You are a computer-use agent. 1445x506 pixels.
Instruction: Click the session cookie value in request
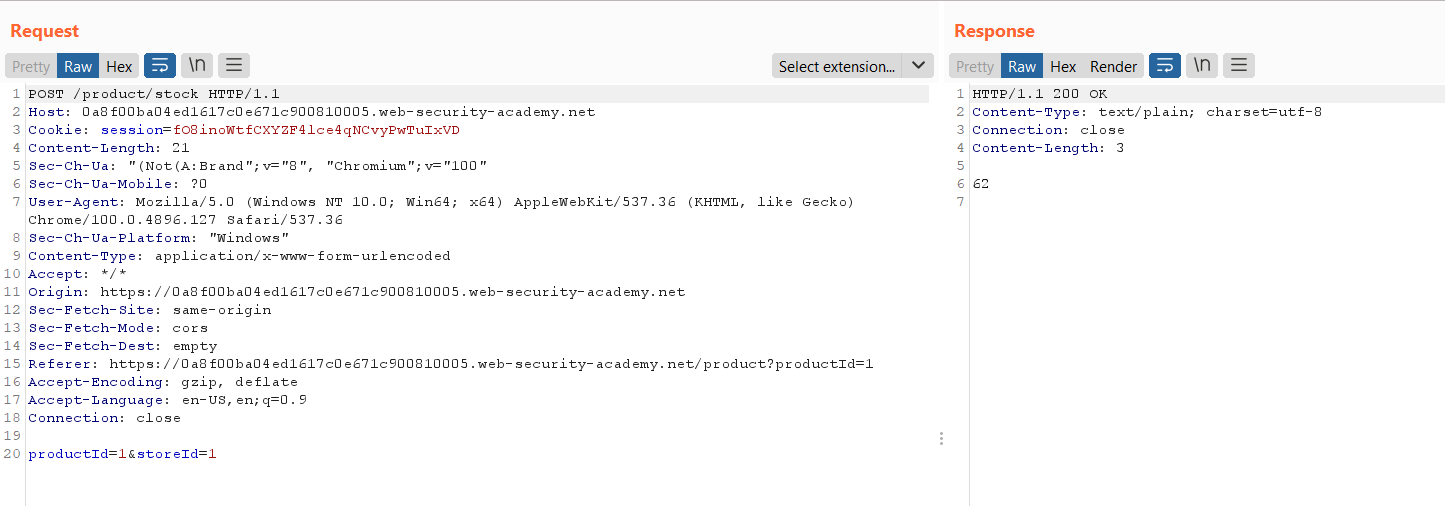317,130
